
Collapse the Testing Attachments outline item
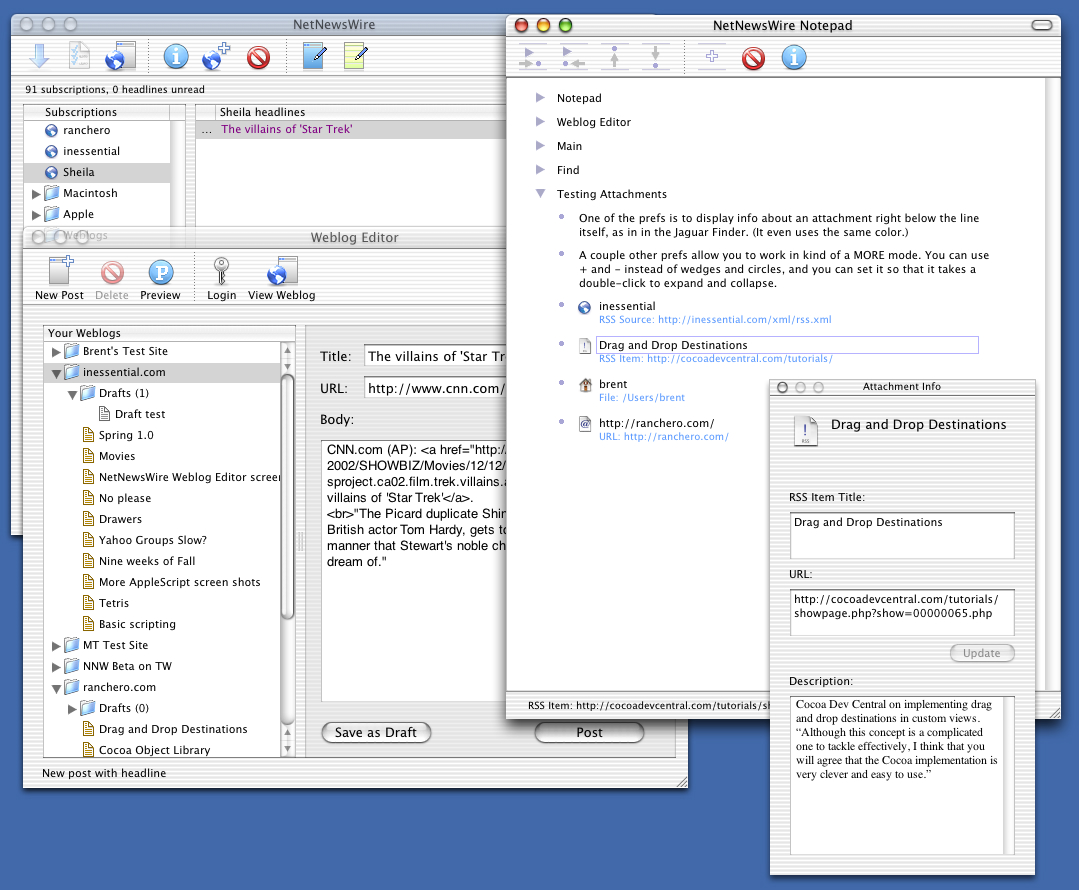(x=540, y=194)
